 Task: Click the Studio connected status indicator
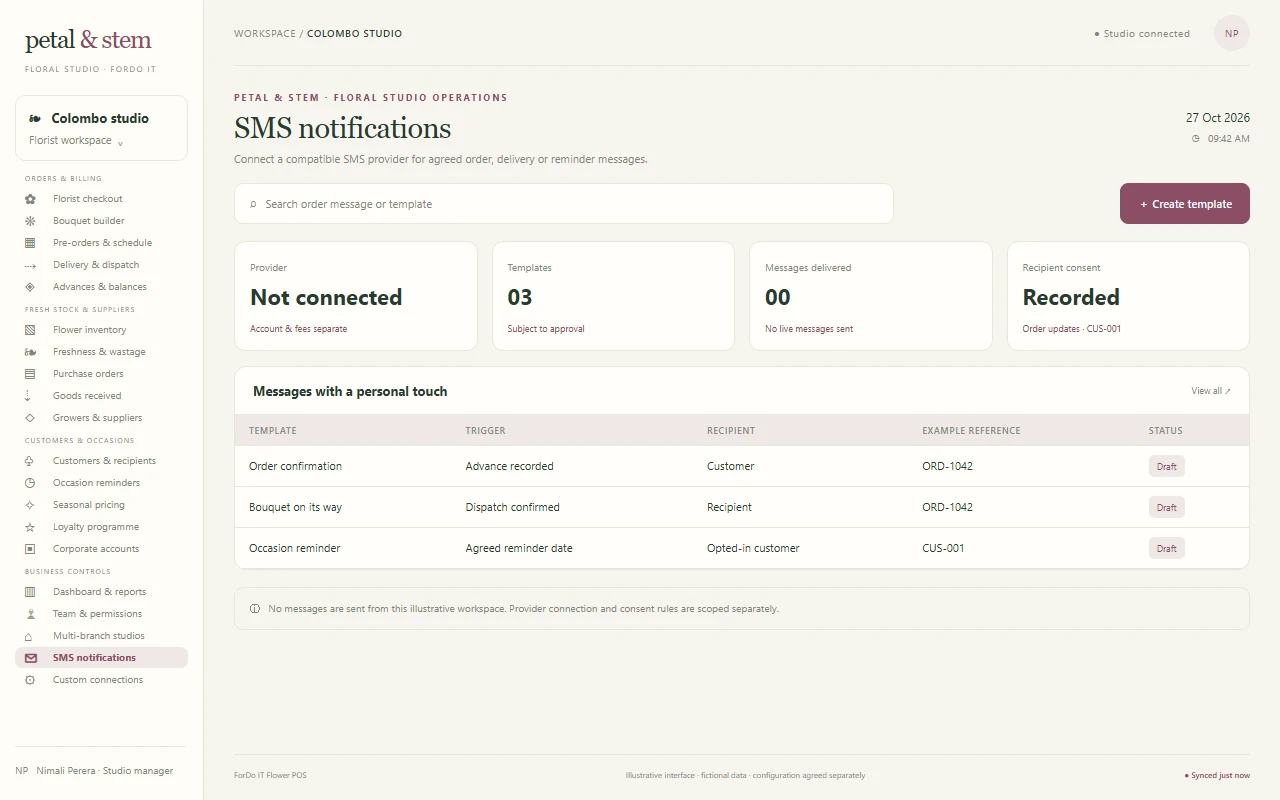pos(1142,34)
